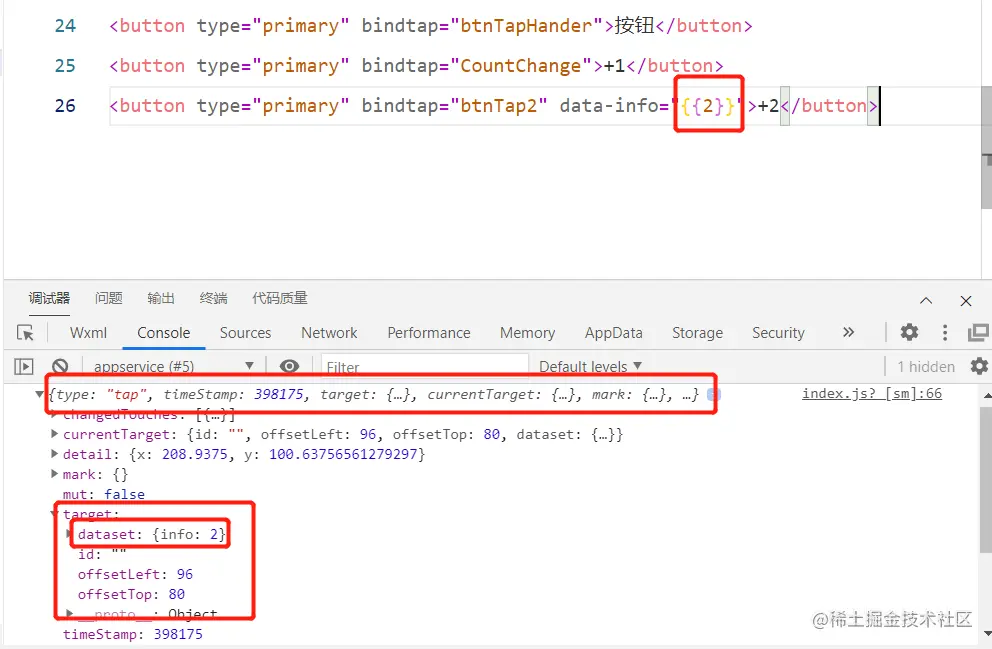Select the 终端 panel tab
Screen dimensions: 992x649
(x=213, y=298)
